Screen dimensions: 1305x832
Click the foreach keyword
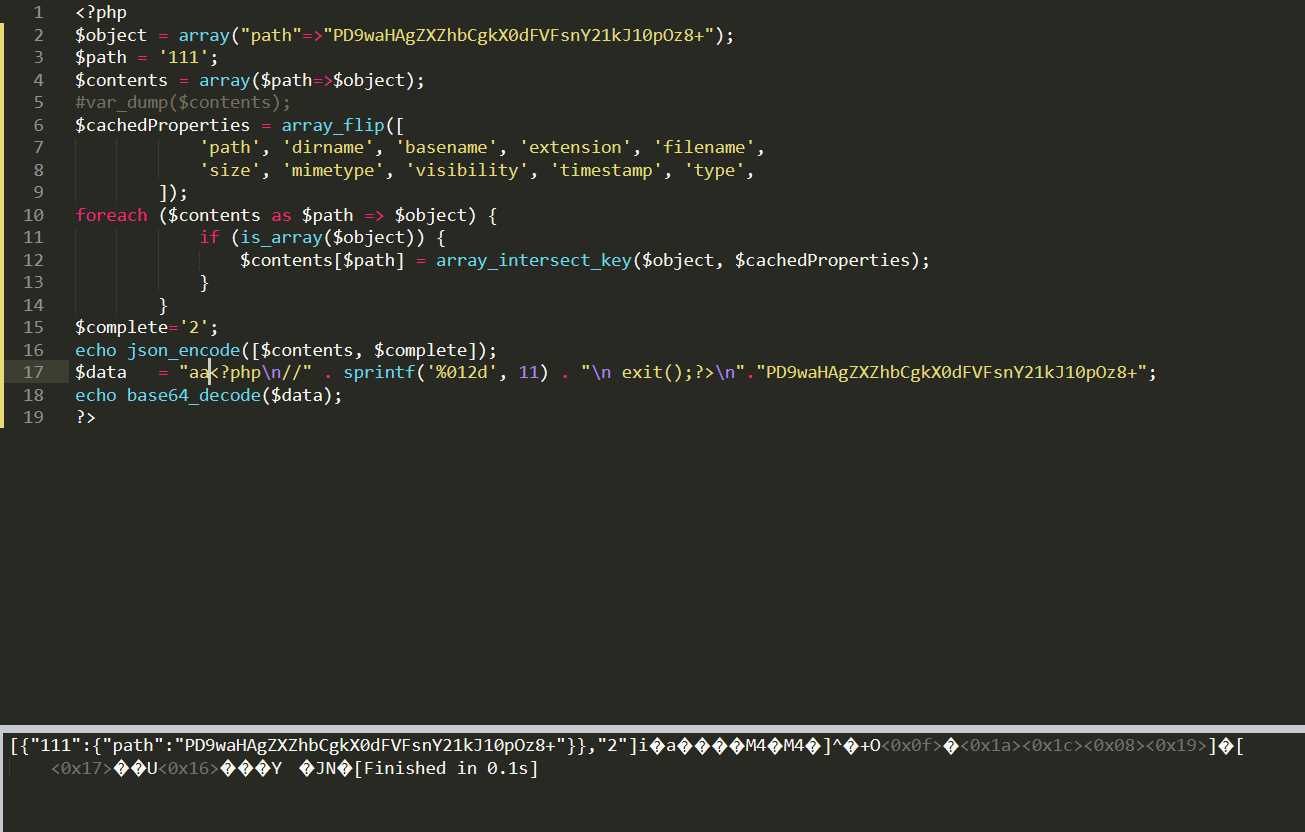(111, 215)
